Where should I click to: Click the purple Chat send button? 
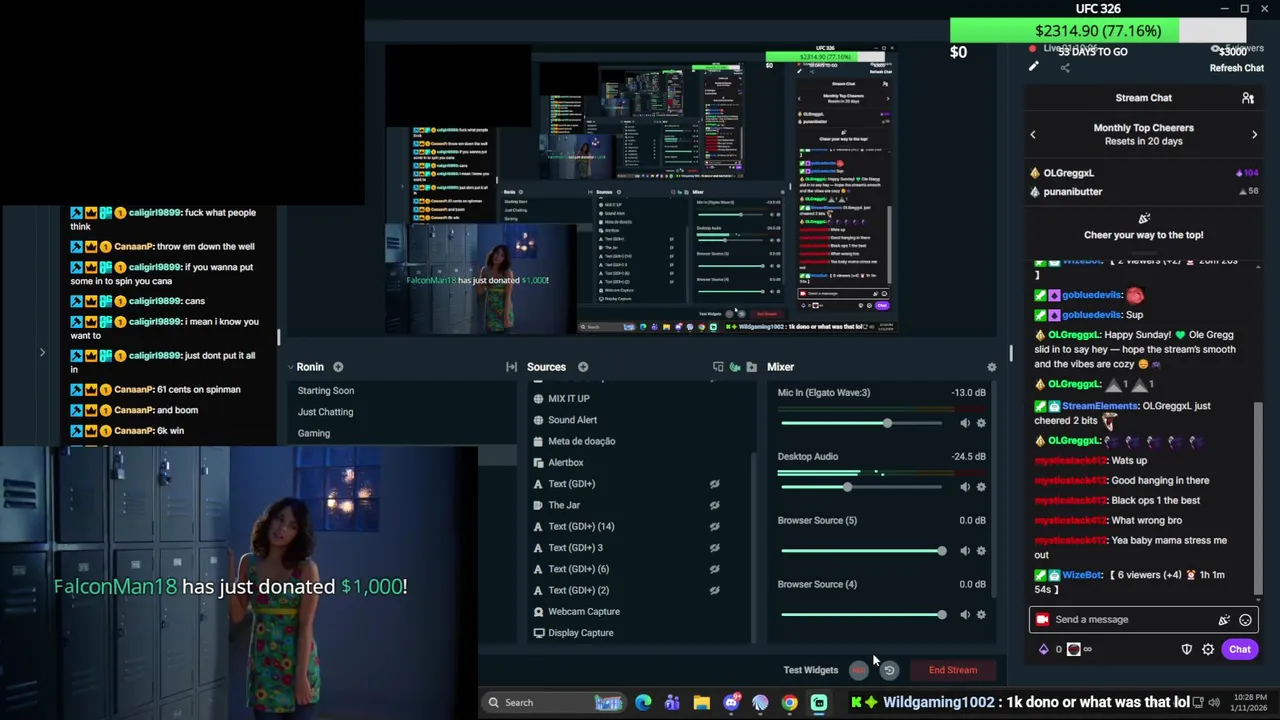point(1239,649)
